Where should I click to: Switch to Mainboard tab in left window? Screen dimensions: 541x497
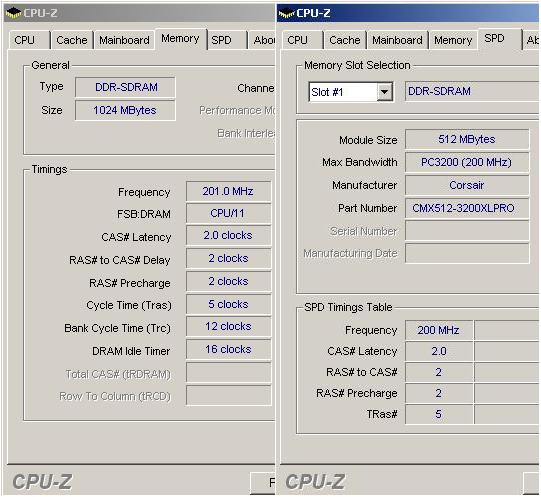click(x=124, y=40)
